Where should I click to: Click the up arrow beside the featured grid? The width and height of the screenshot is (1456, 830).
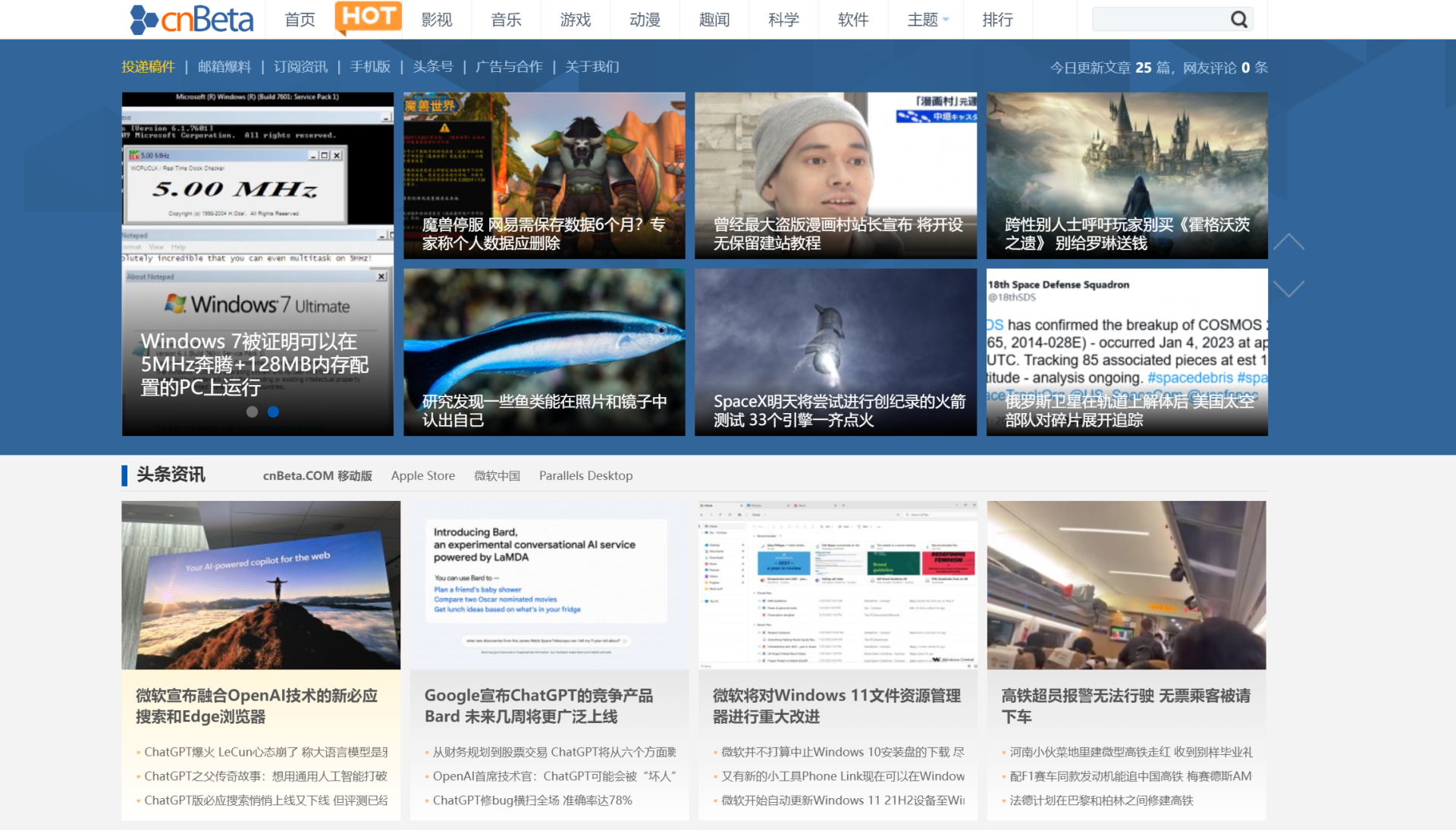coord(1288,242)
